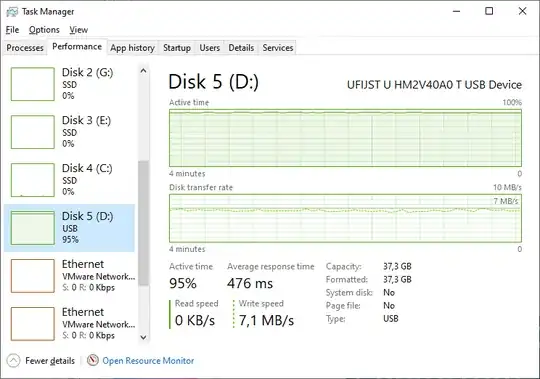Image resolution: width=540 pixels, height=379 pixels.
Task: Open the File menu
Action: point(12,30)
